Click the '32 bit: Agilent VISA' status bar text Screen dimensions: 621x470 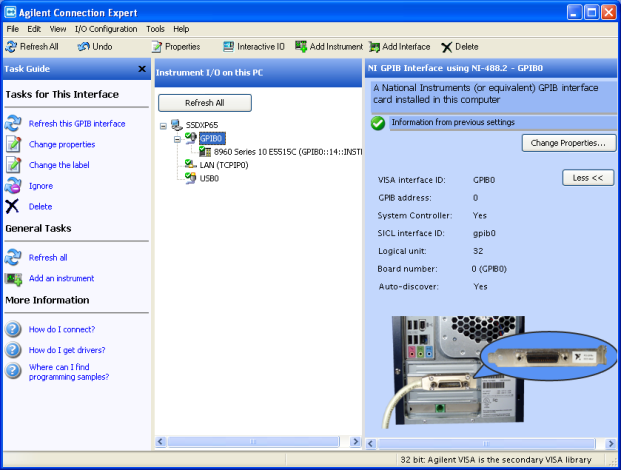coord(495,460)
